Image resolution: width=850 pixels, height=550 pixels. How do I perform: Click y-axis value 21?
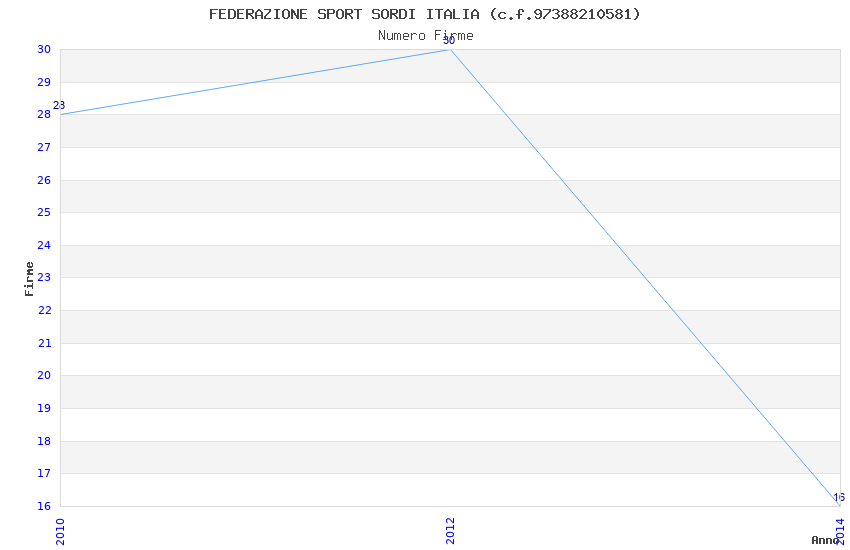[x=44, y=344]
